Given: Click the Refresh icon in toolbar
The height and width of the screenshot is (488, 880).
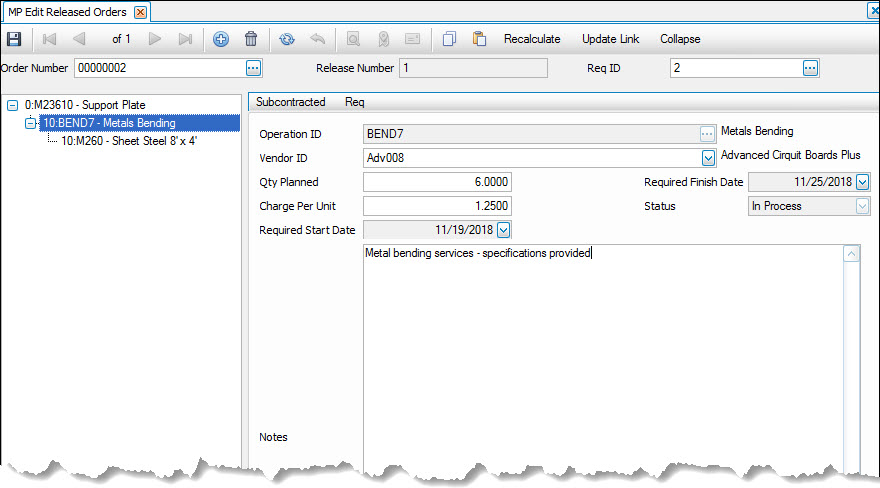Looking at the screenshot, I should click(x=287, y=39).
